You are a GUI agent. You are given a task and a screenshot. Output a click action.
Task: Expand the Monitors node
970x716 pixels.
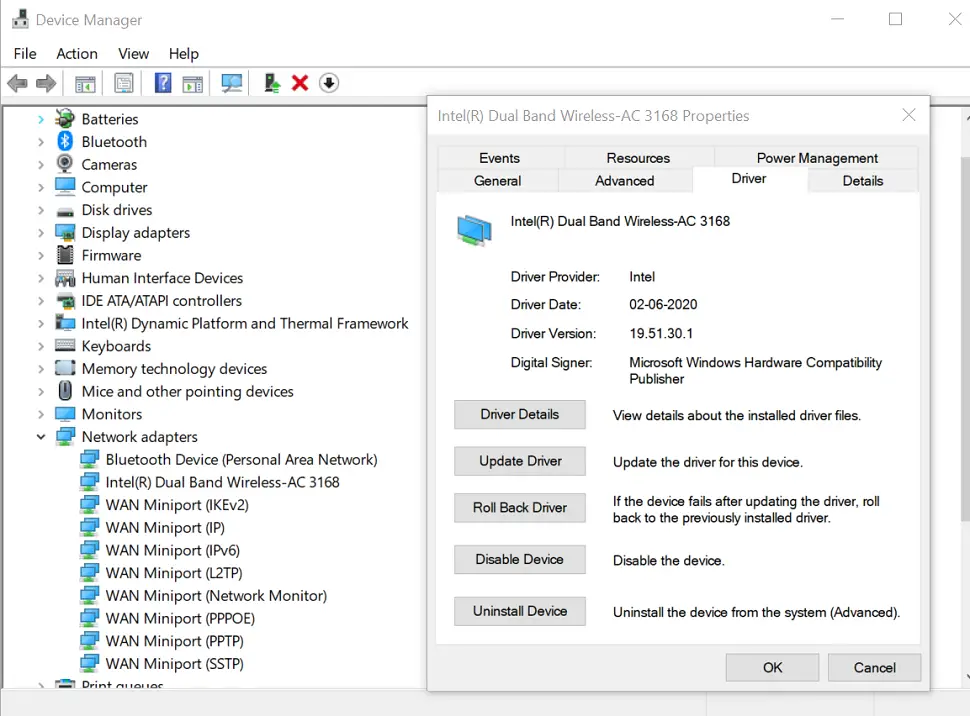(x=41, y=414)
